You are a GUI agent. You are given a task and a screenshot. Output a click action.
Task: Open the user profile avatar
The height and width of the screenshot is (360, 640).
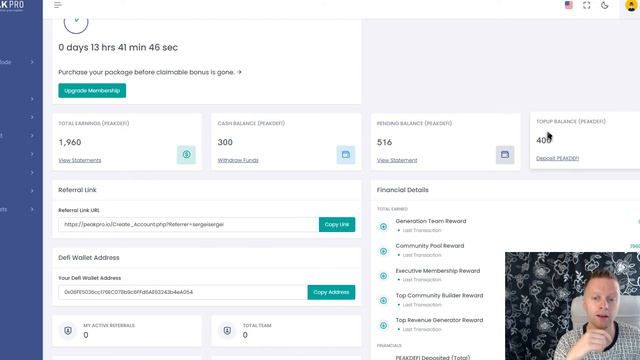[x=631, y=5]
